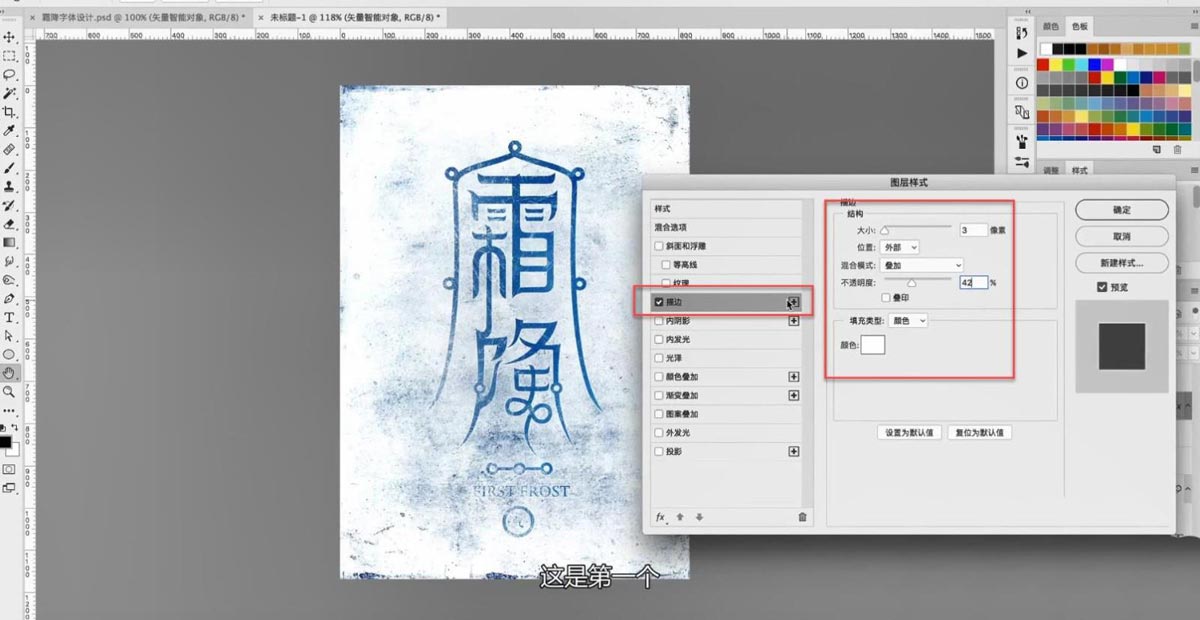1200x620 pixels.
Task: Open the History panel icon
Action: 1021,33
